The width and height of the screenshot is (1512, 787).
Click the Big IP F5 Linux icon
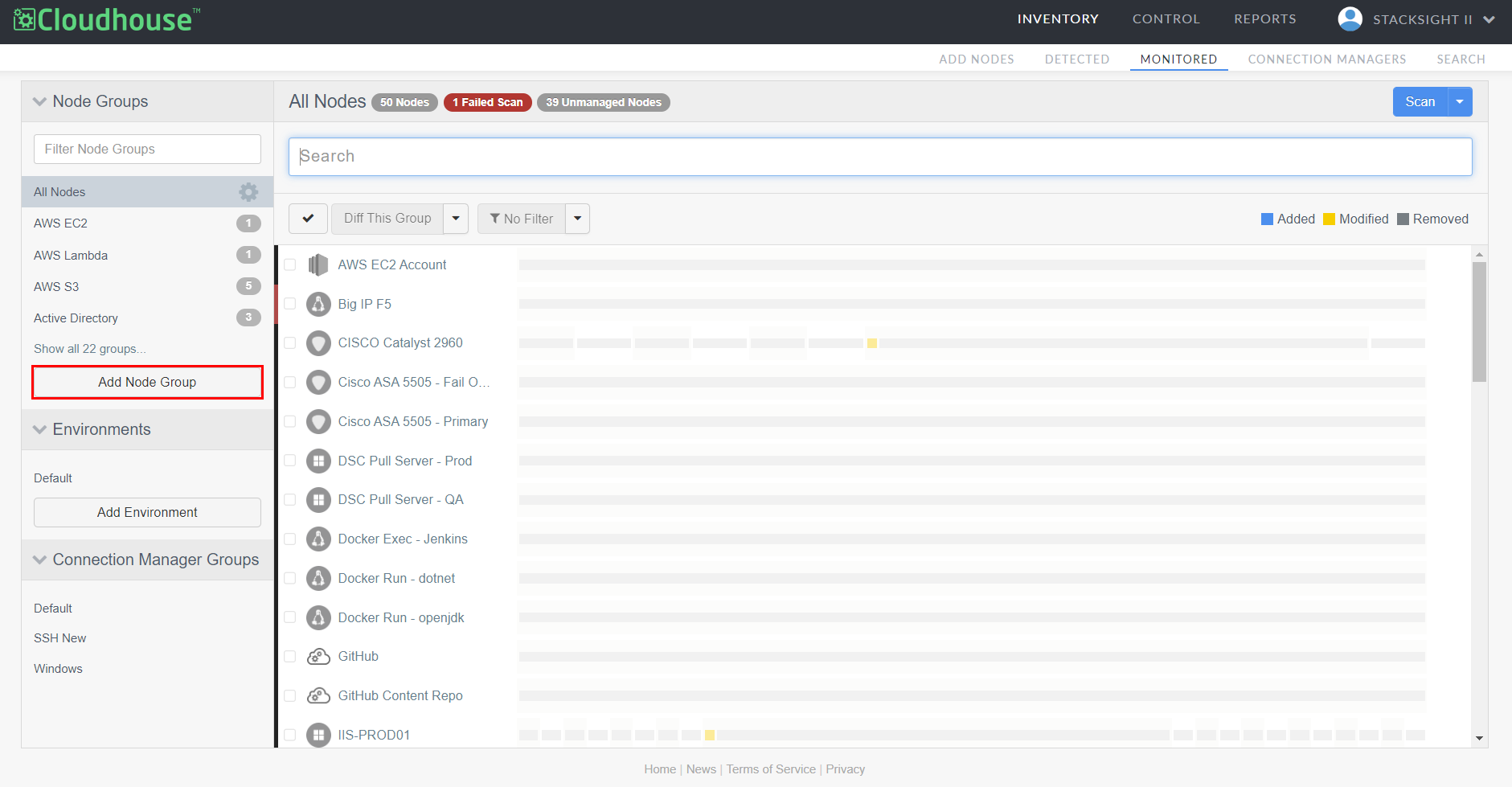[x=318, y=304]
